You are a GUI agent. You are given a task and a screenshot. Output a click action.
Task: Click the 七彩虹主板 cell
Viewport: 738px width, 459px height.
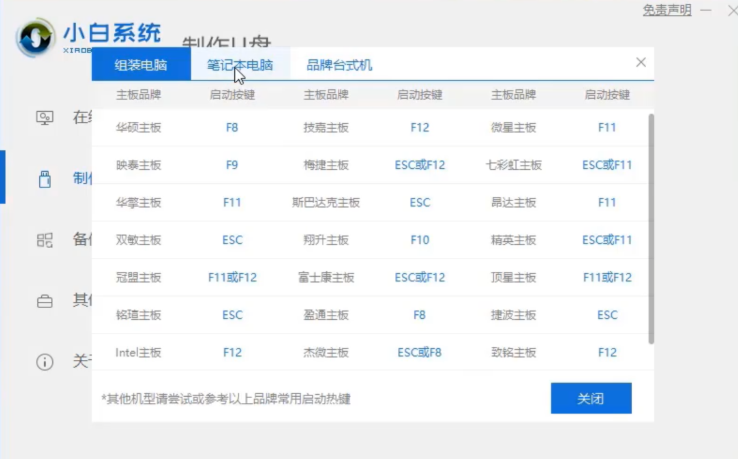tap(513, 165)
